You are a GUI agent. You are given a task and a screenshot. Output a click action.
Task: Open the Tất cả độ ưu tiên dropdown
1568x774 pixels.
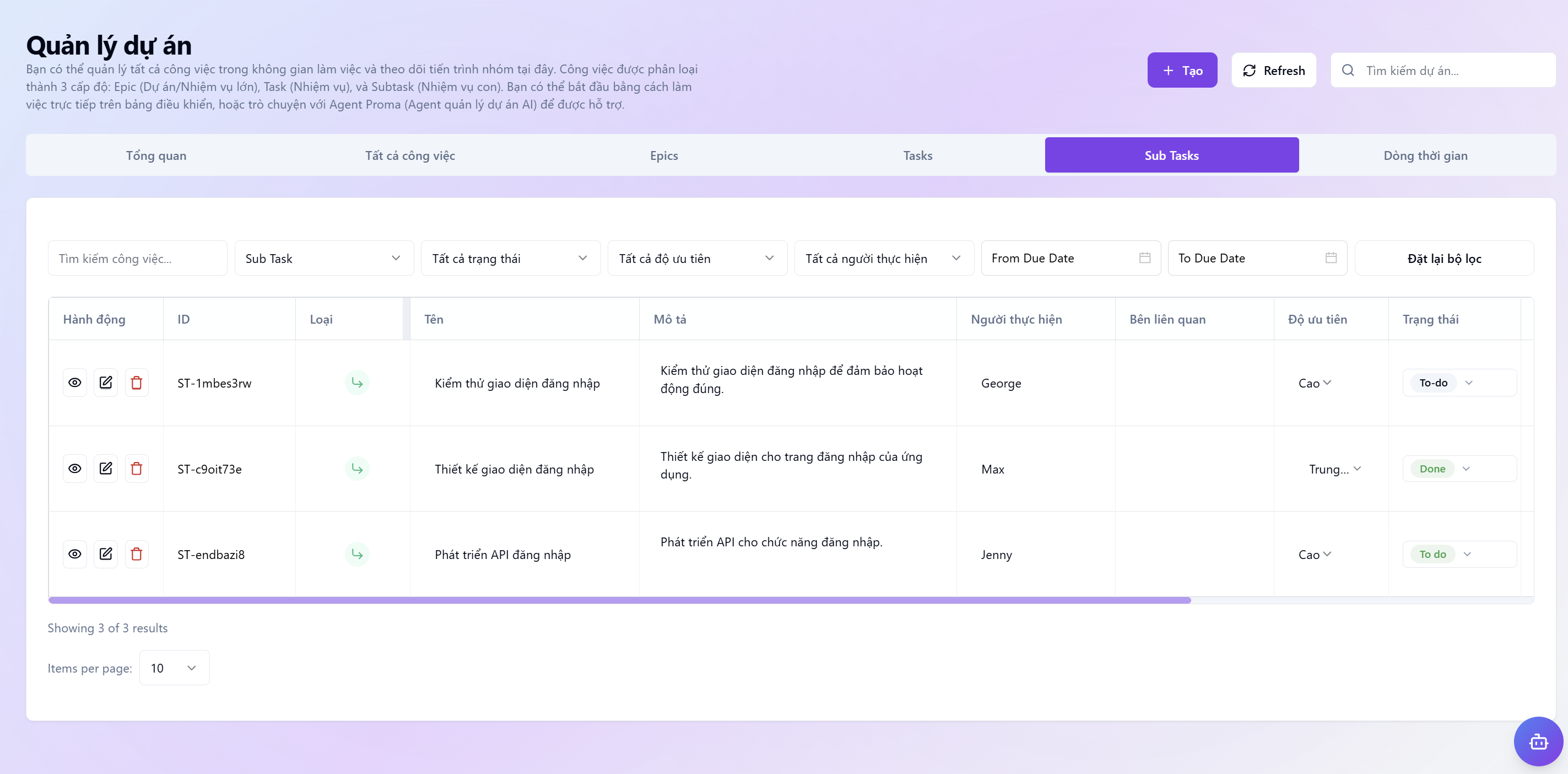coord(698,258)
